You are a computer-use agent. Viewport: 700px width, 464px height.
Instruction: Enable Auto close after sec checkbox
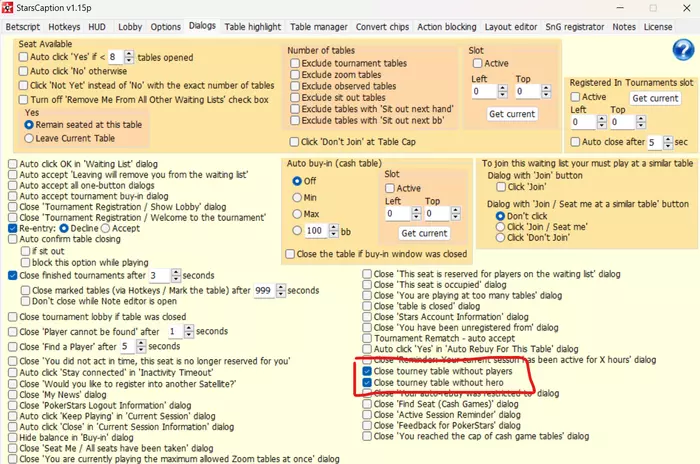(575, 142)
